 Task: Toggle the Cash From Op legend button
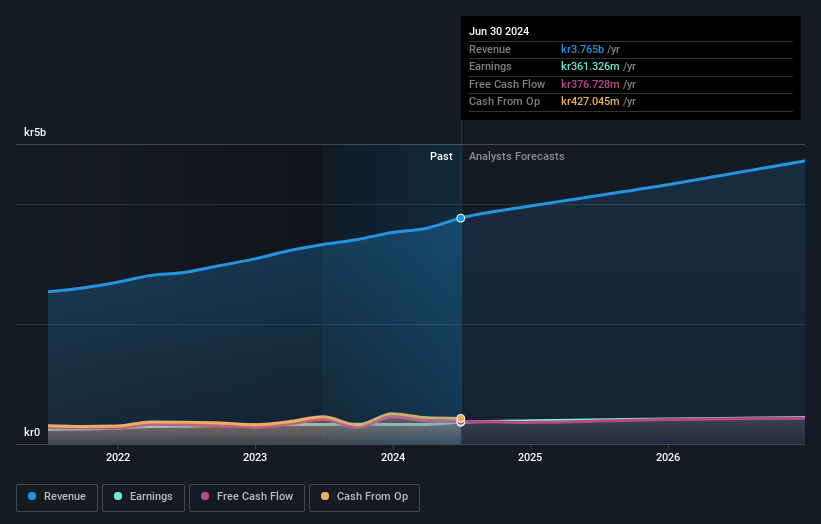coord(364,497)
